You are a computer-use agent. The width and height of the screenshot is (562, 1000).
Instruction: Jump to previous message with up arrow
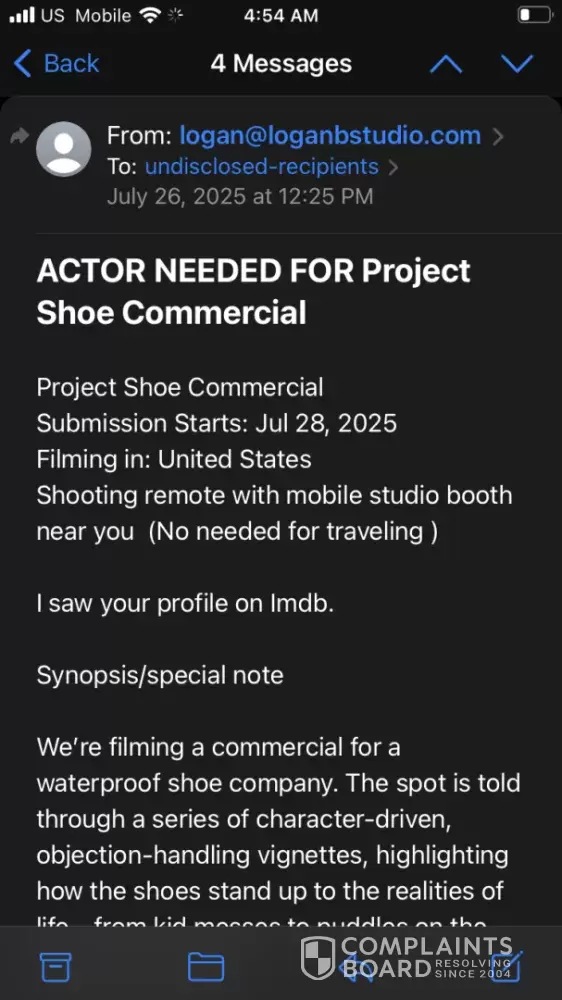446,64
